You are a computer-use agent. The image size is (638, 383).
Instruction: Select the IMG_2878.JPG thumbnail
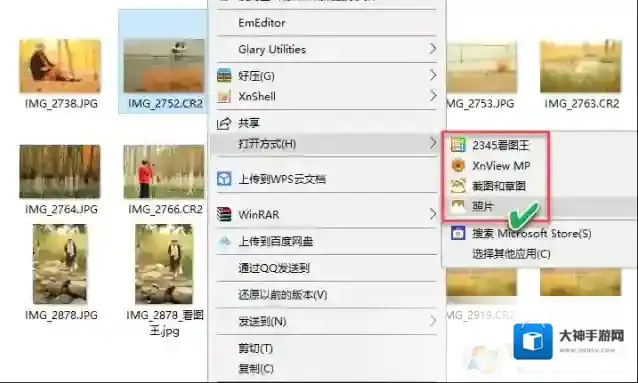[x=60, y=264]
